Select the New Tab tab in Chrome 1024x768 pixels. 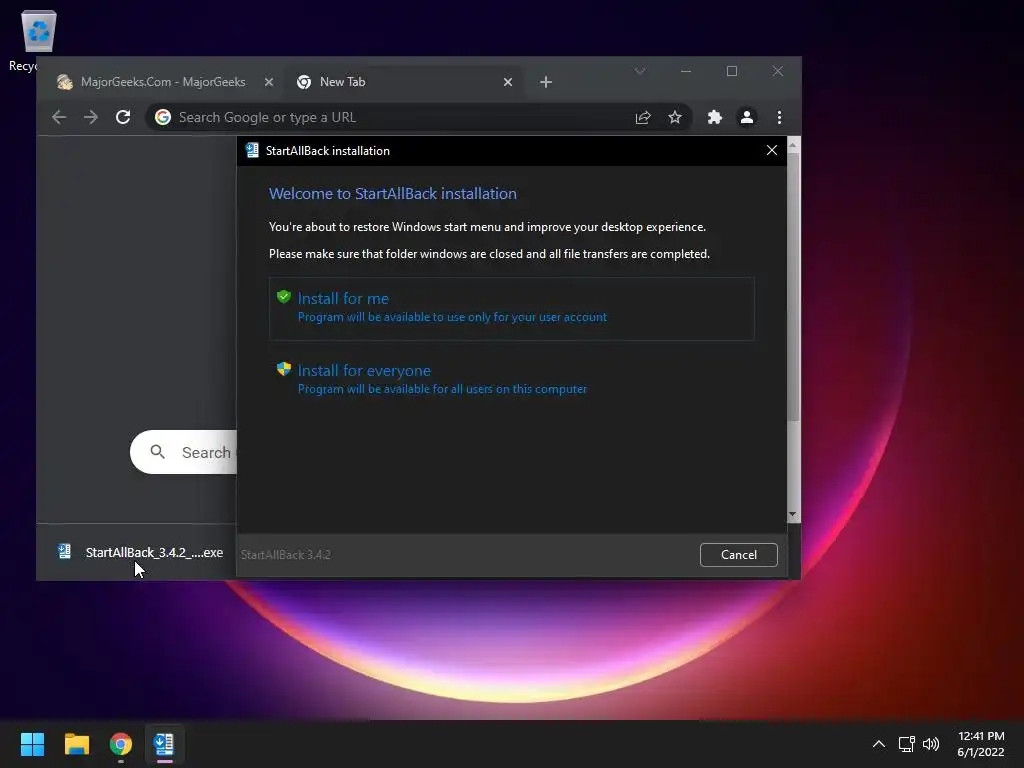[x=405, y=82]
